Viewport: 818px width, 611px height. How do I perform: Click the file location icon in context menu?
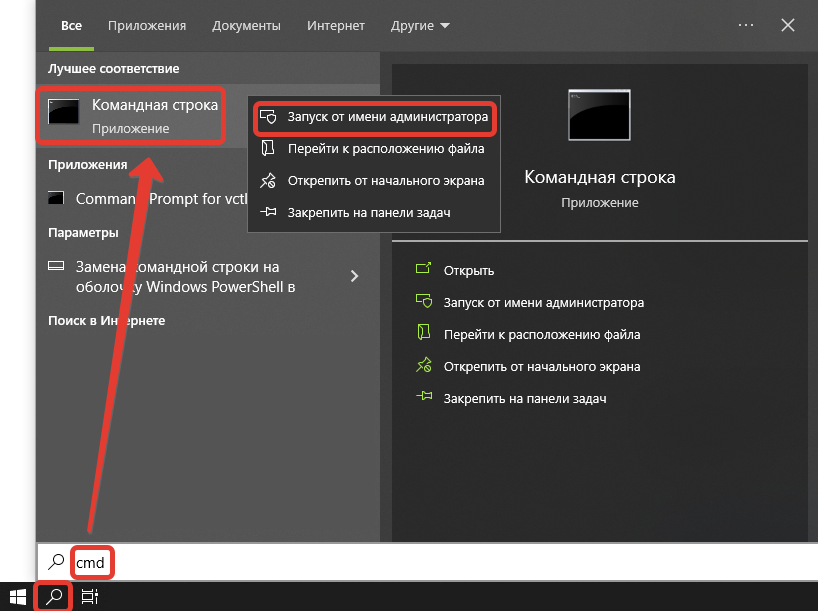pos(268,148)
